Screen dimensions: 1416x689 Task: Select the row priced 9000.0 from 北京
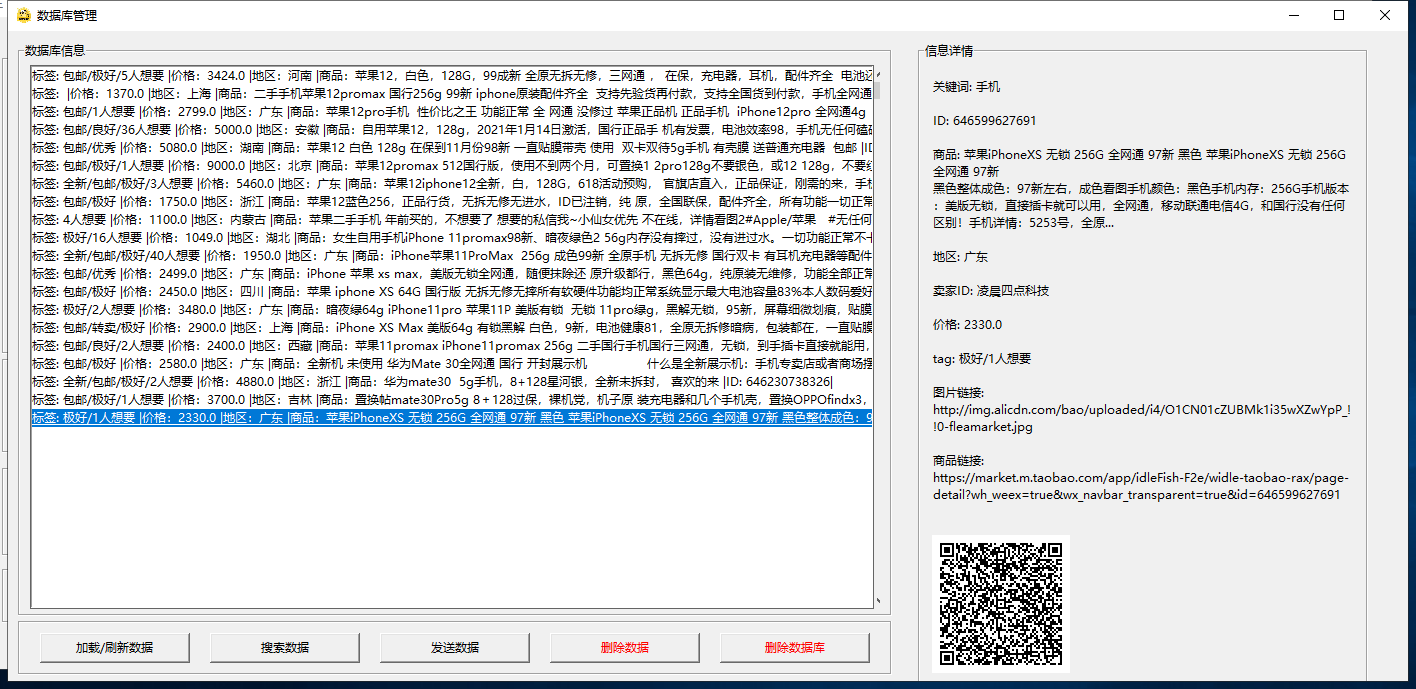click(x=452, y=165)
